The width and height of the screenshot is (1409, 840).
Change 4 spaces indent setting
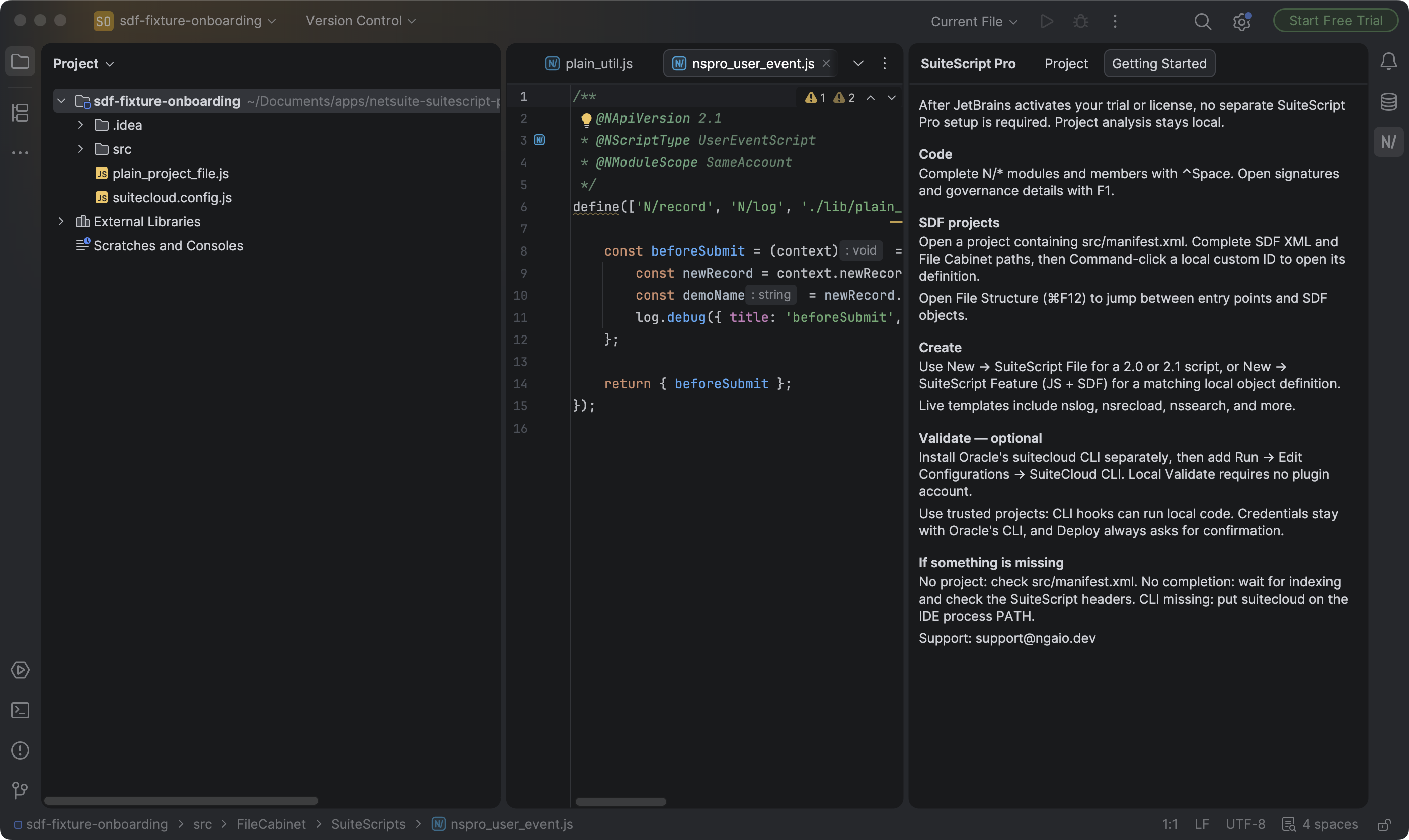point(1320,825)
